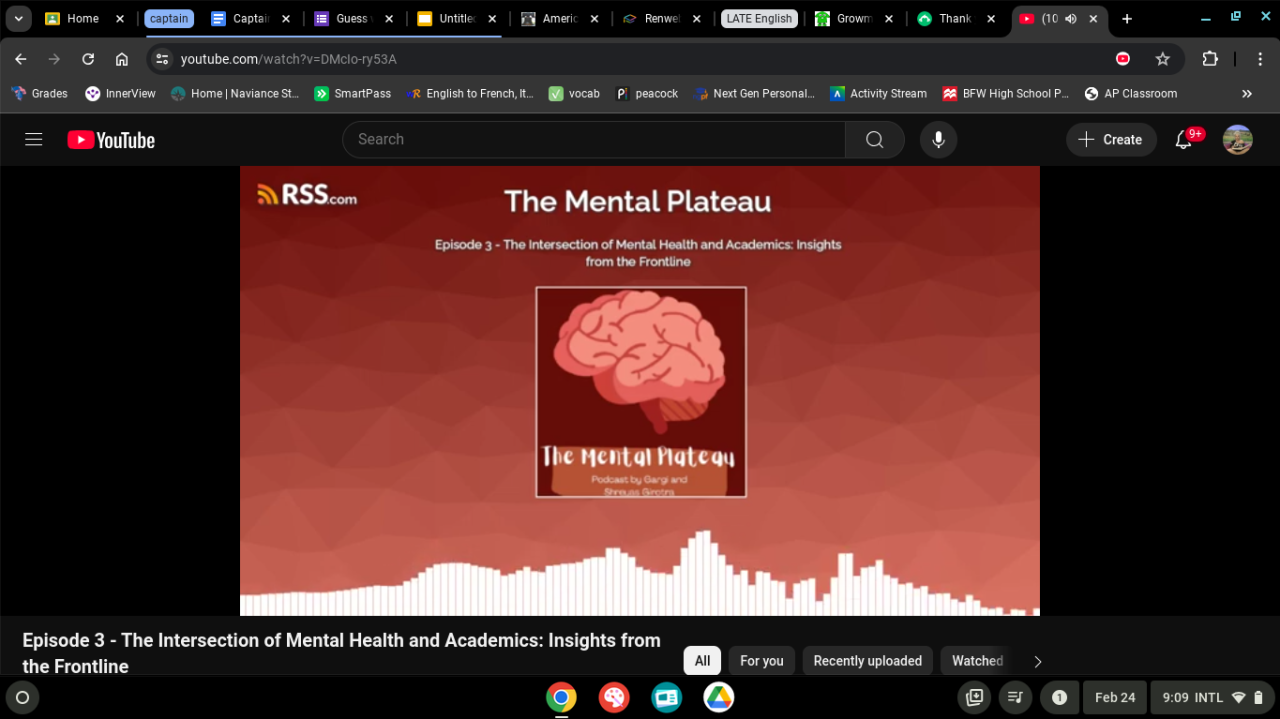This screenshot has width=1280, height=719.
Task: Switch to the LATE English tab
Action: click(x=758, y=19)
